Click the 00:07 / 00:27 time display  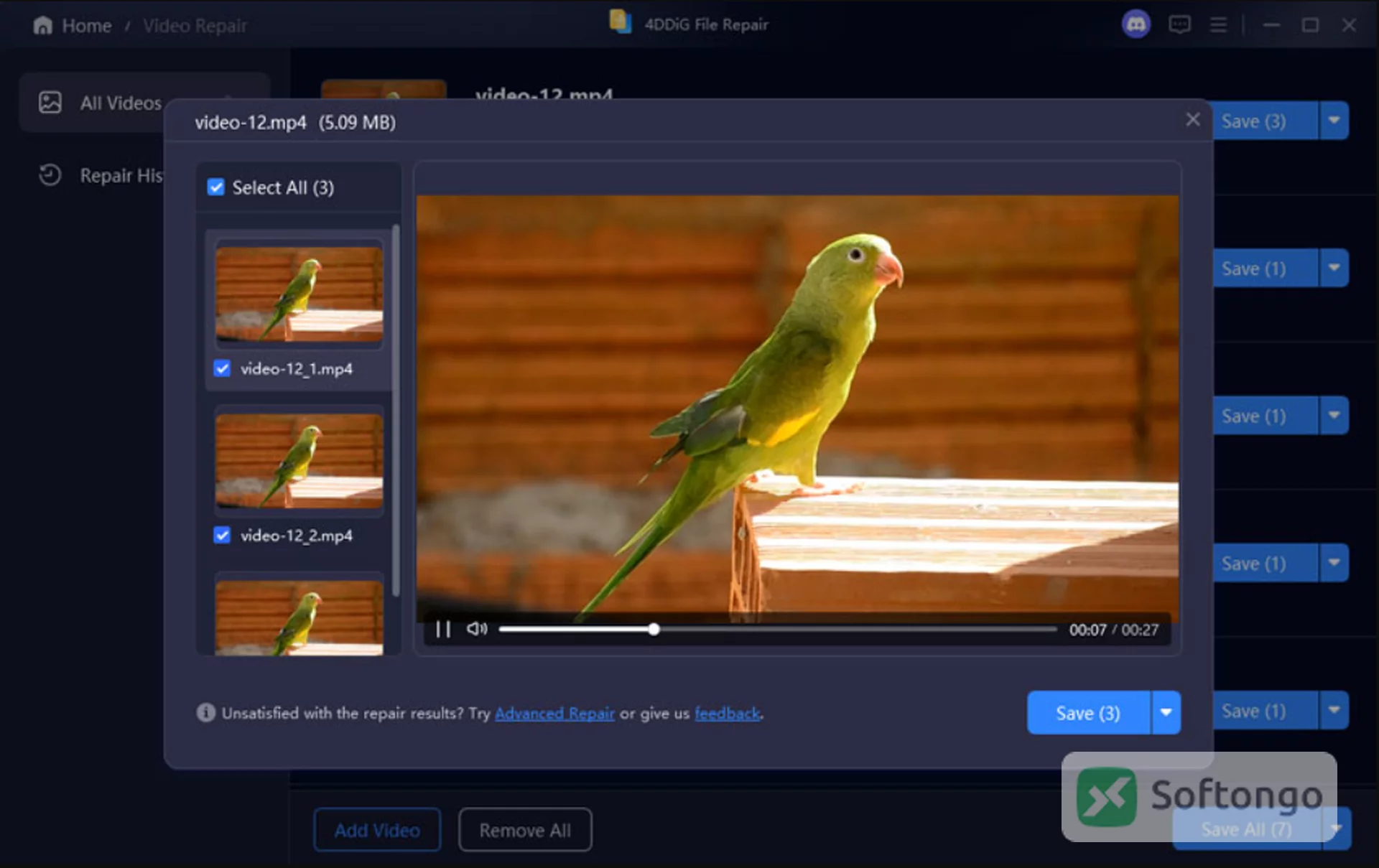tap(1113, 630)
